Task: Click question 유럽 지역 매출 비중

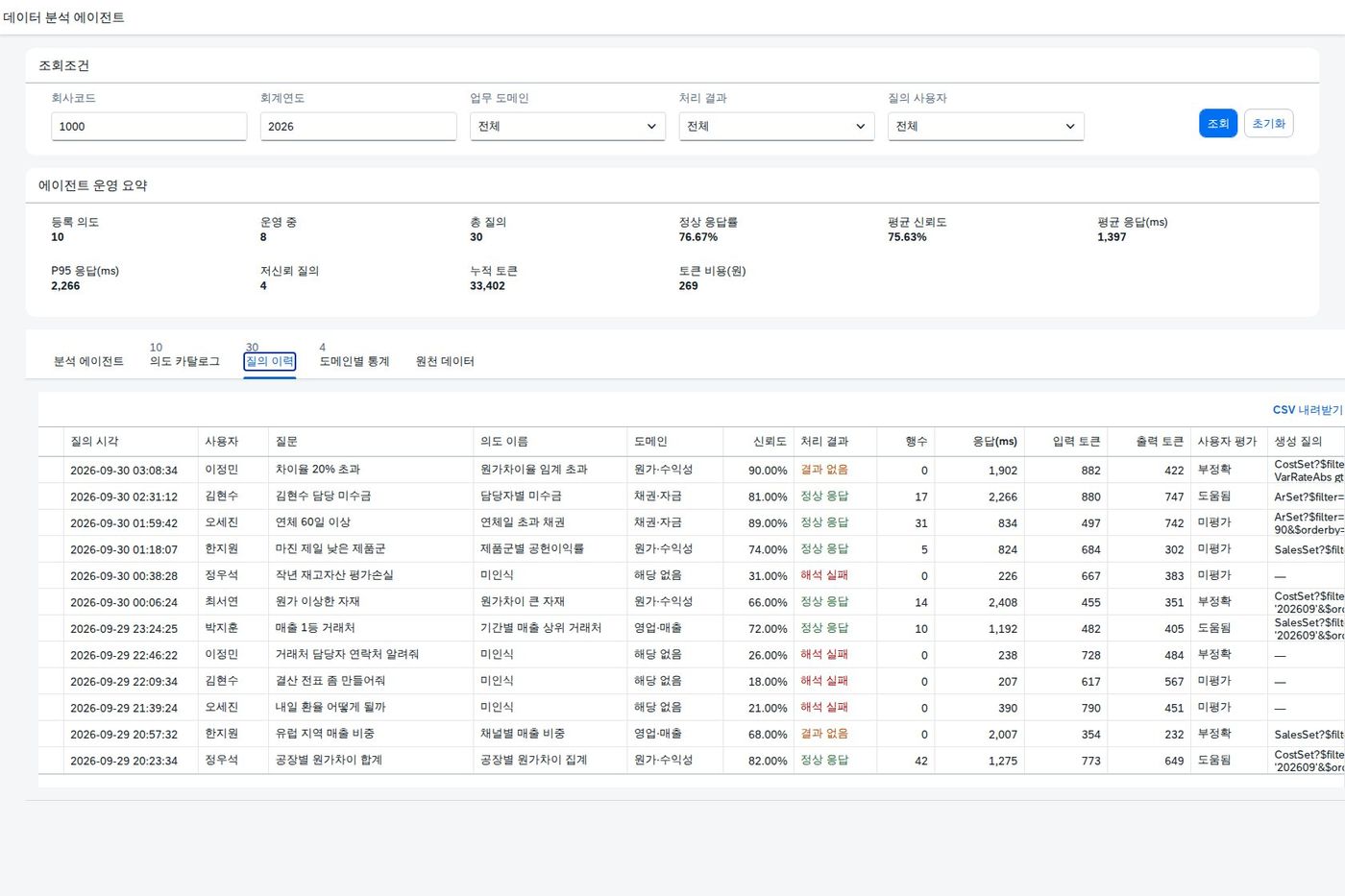Action: click(x=325, y=734)
